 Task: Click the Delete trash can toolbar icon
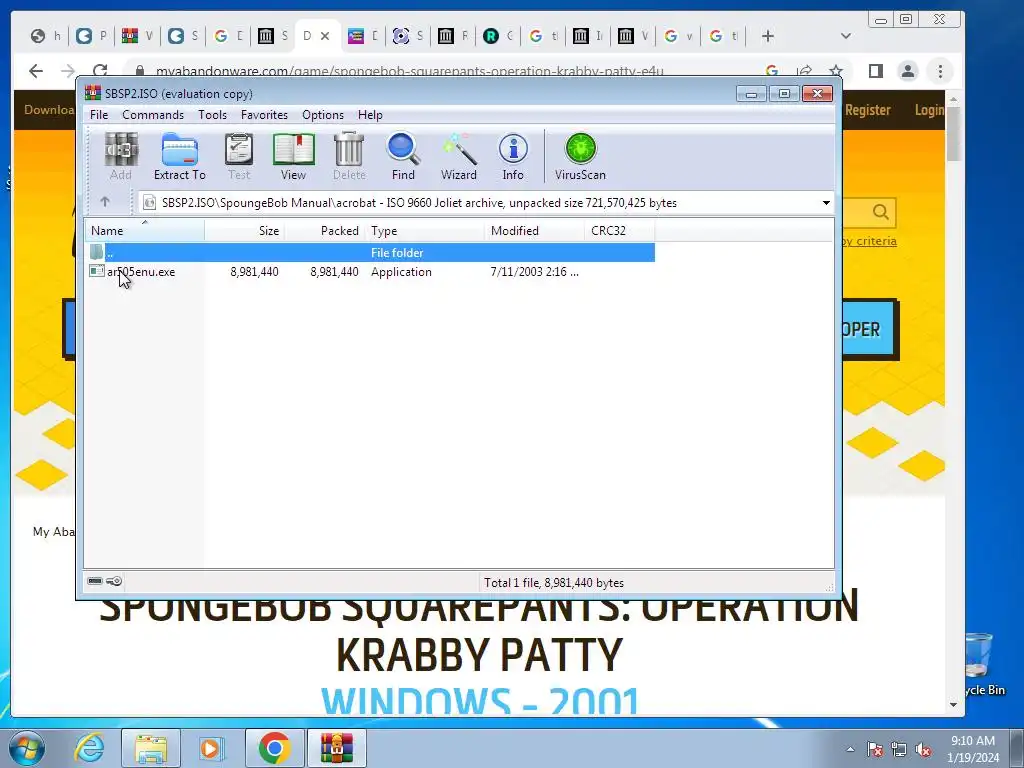tap(349, 156)
